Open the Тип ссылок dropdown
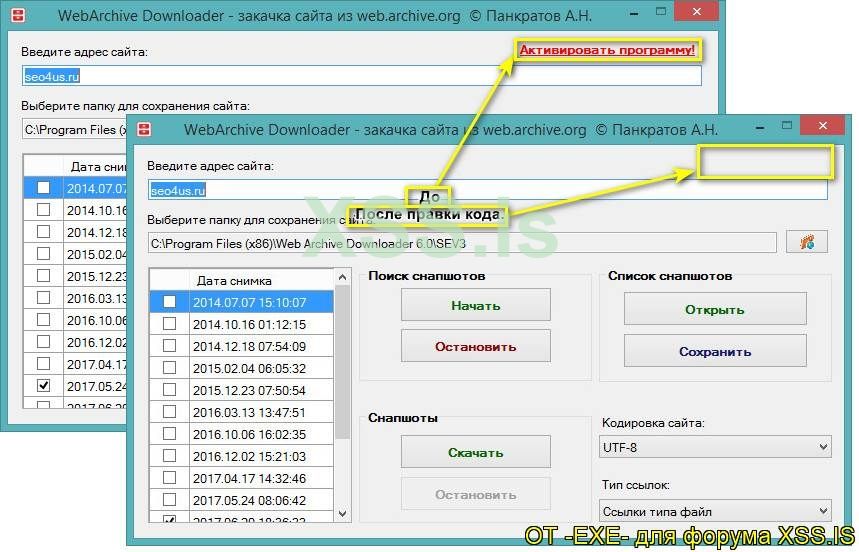Screen dimensions: 859x552 point(715,511)
